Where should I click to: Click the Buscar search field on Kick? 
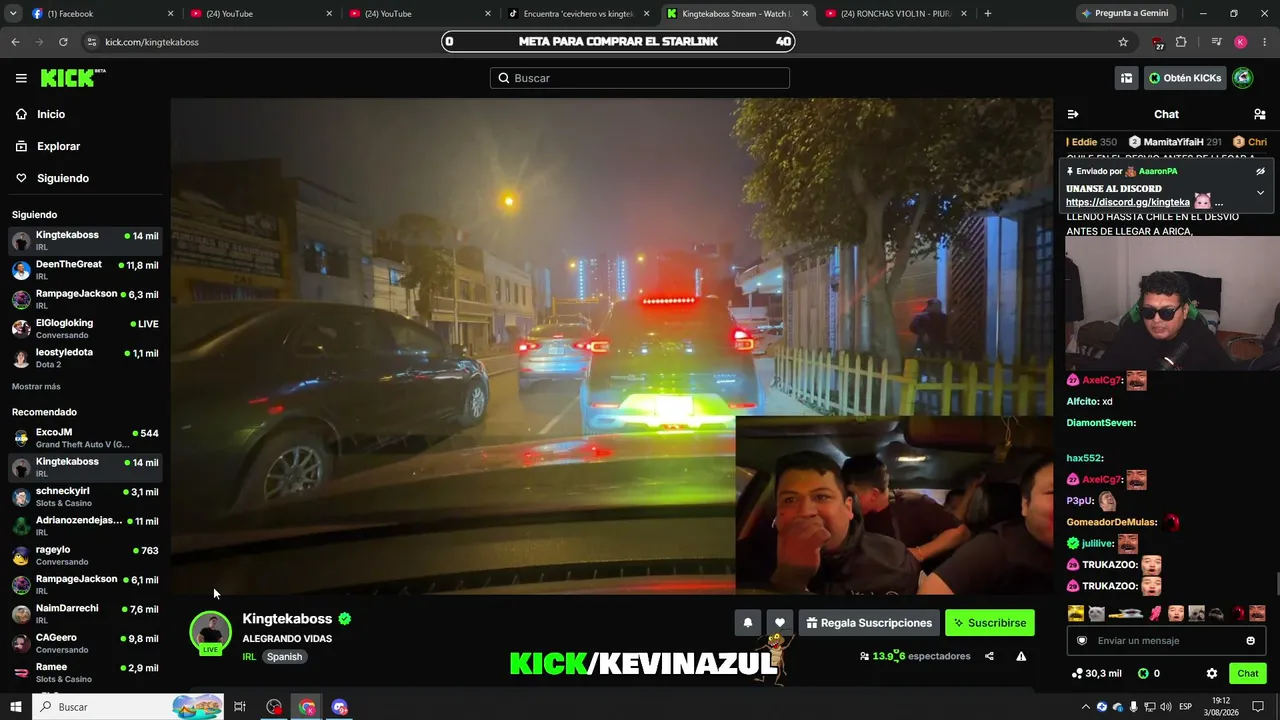[x=640, y=78]
